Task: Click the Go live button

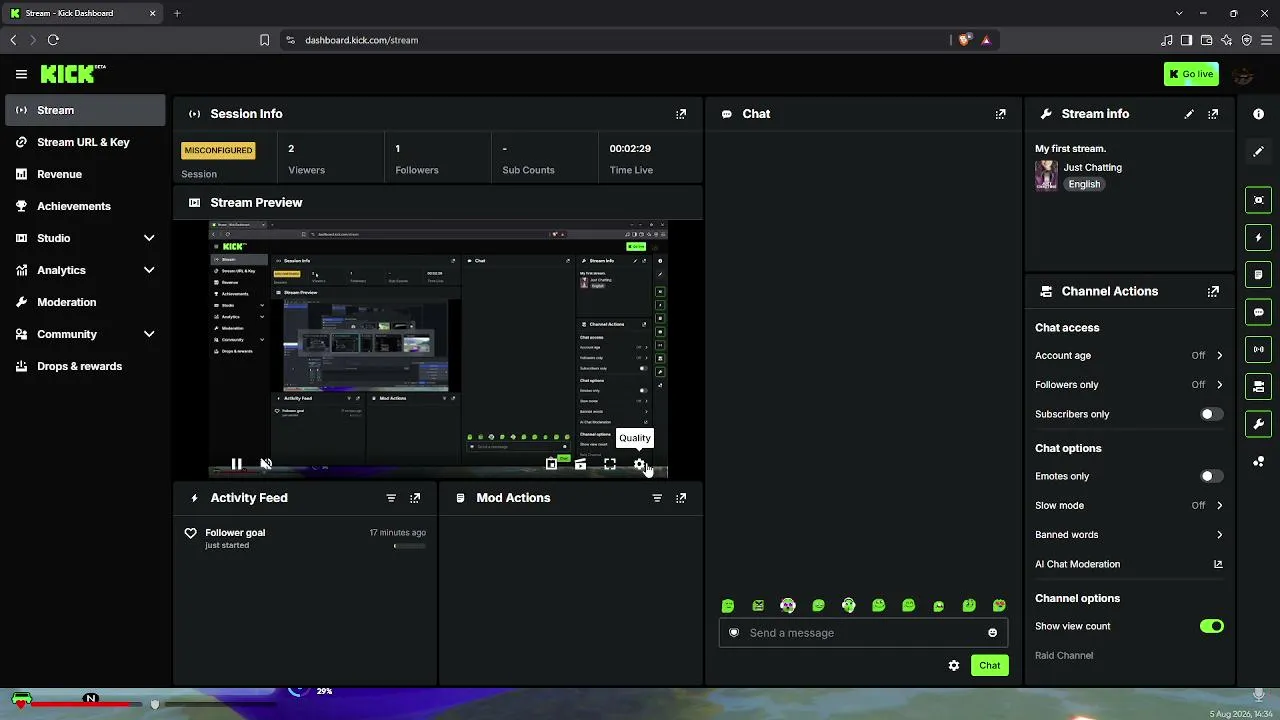Action: 1191,74
